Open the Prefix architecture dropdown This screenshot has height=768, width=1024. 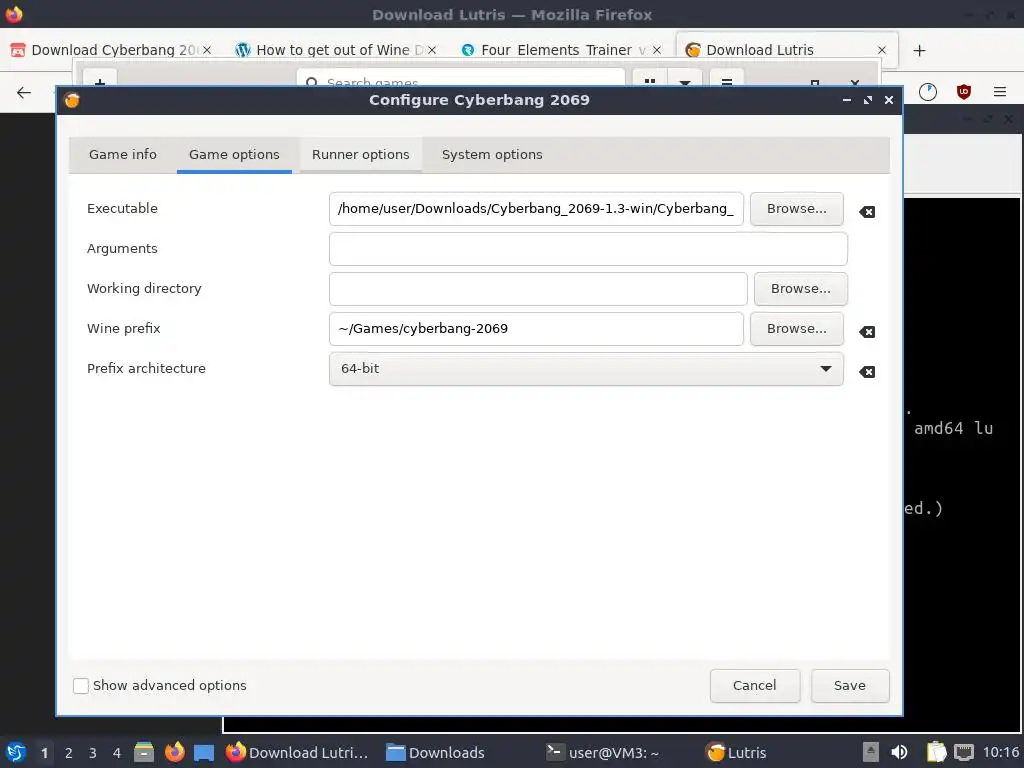click(x=586, y=369)
